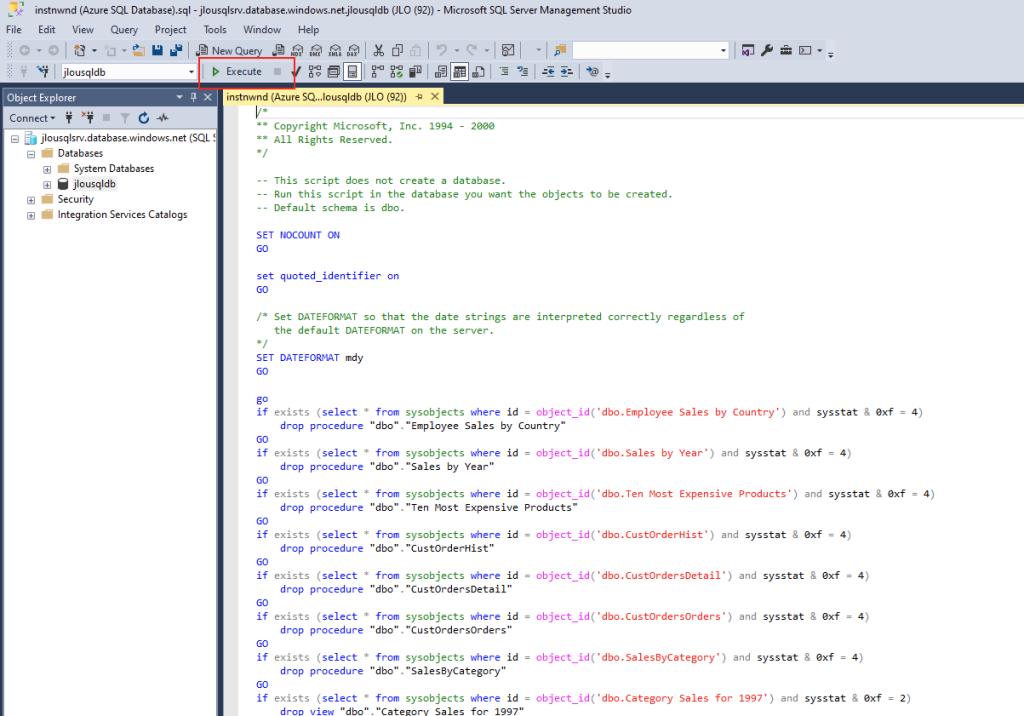Select jlousqldb in the Object Explorer tree
This screenshot has height=716, width=1024.
coord(94,184)
